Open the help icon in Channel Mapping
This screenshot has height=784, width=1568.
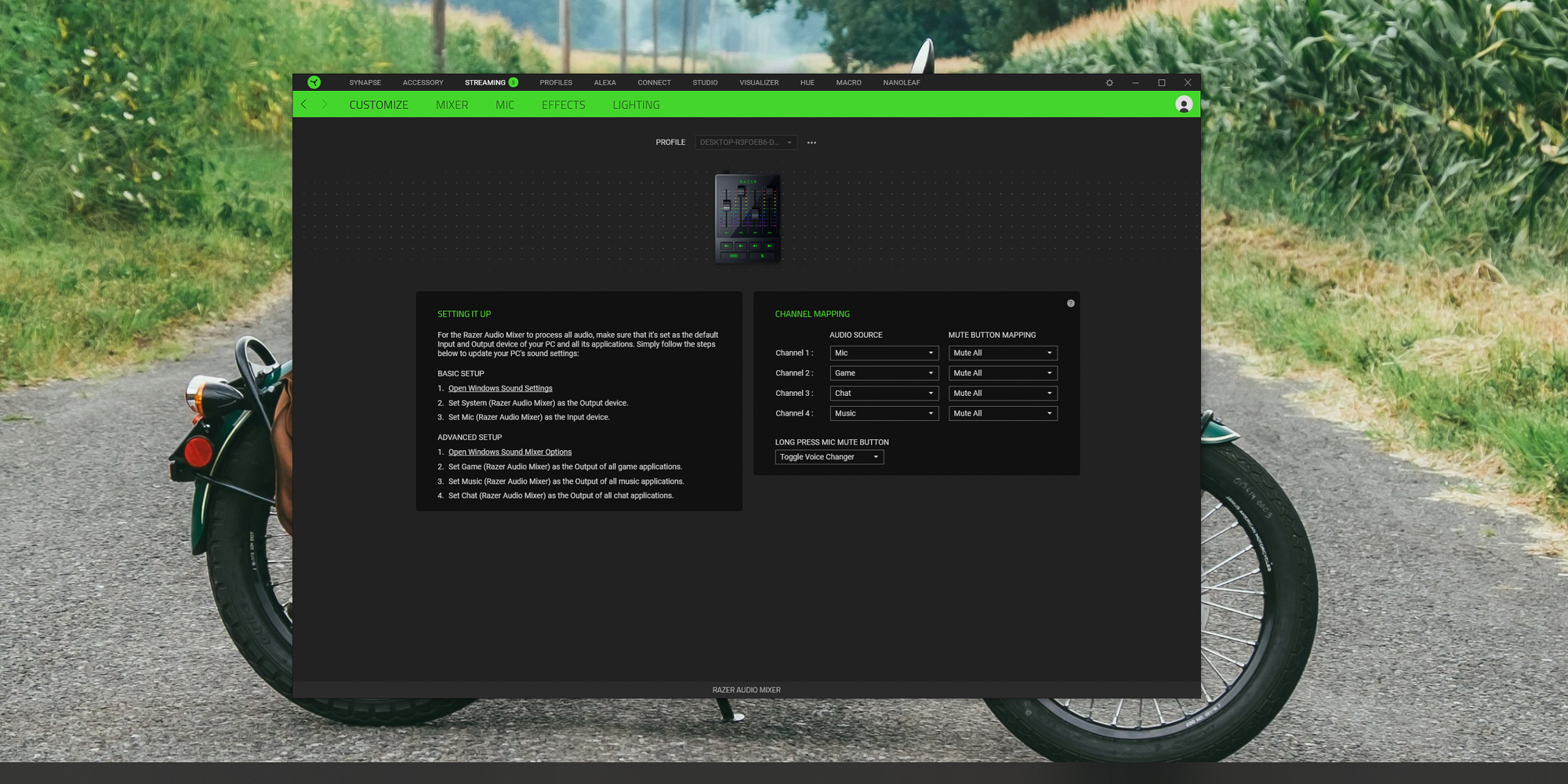1070,303
